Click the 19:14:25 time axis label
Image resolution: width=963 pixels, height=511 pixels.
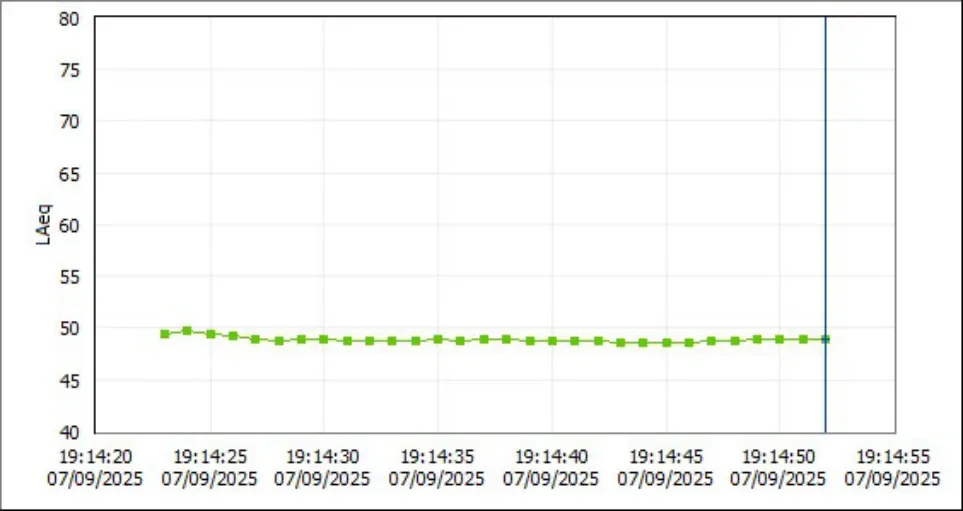(210, 457)
